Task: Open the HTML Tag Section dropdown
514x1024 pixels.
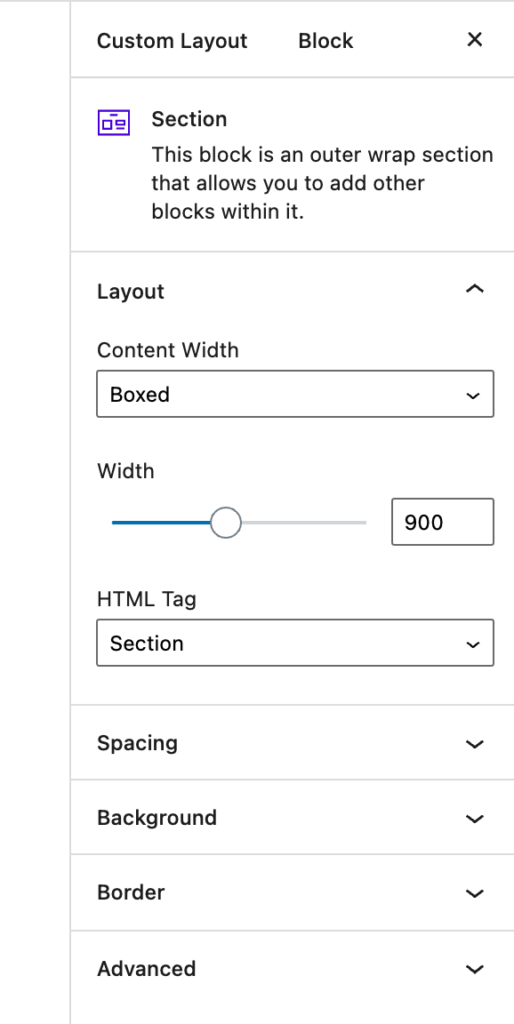Action: tap(295, 643)
